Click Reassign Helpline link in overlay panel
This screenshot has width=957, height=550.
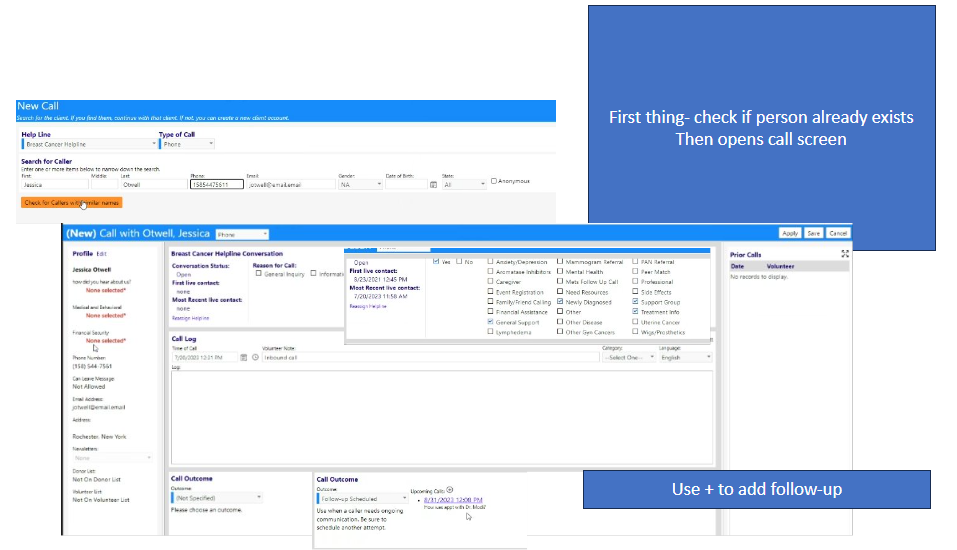coord(368,306)
